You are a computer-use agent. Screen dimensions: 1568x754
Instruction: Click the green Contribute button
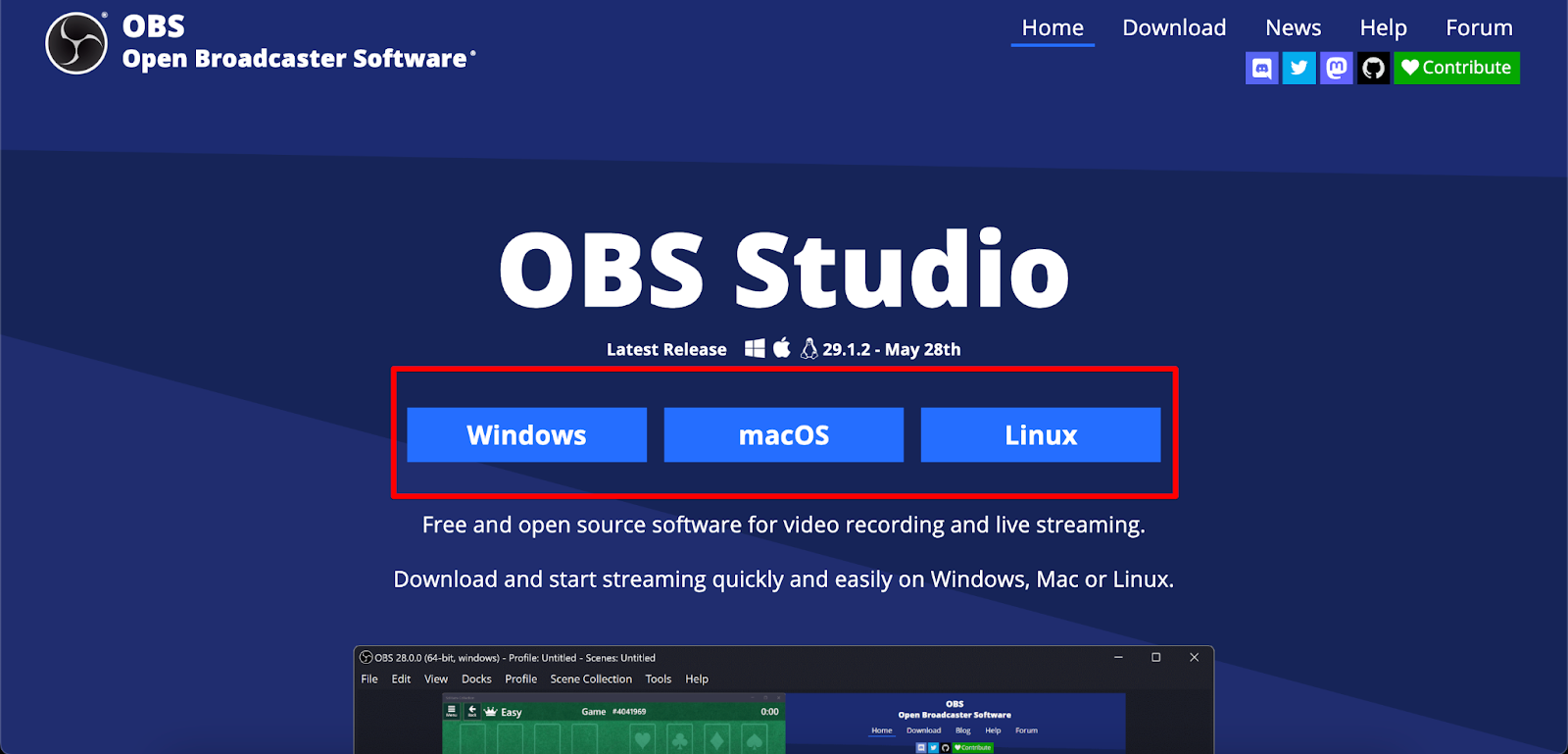click(x=1456, y=68)
